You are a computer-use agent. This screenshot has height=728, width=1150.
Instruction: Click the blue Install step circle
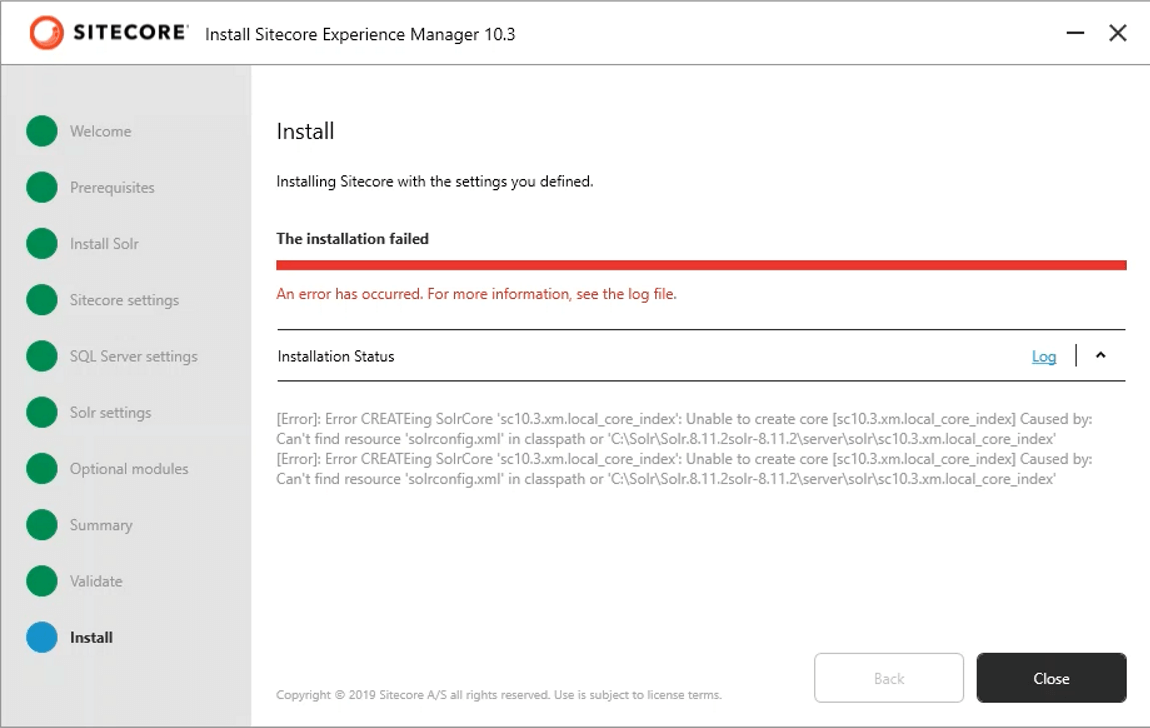tap(42, 637)
